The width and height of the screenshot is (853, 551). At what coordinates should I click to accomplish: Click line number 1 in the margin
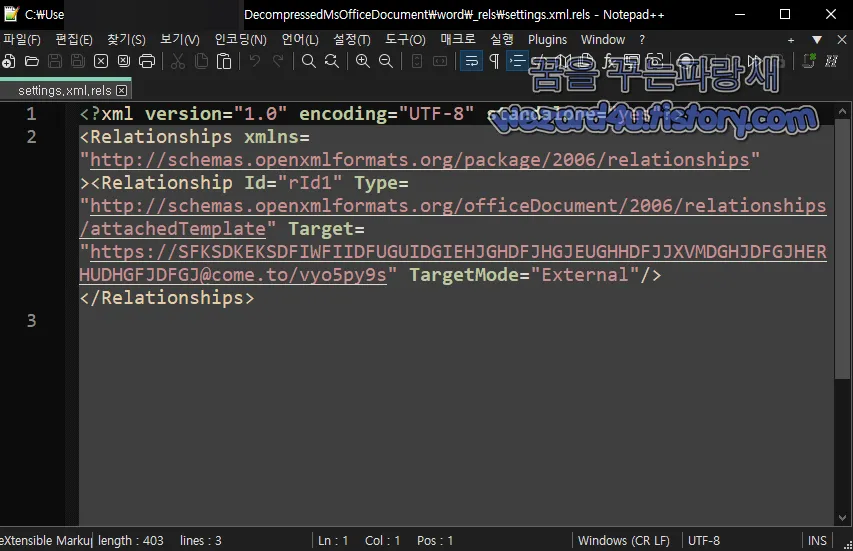click(32, 114)
